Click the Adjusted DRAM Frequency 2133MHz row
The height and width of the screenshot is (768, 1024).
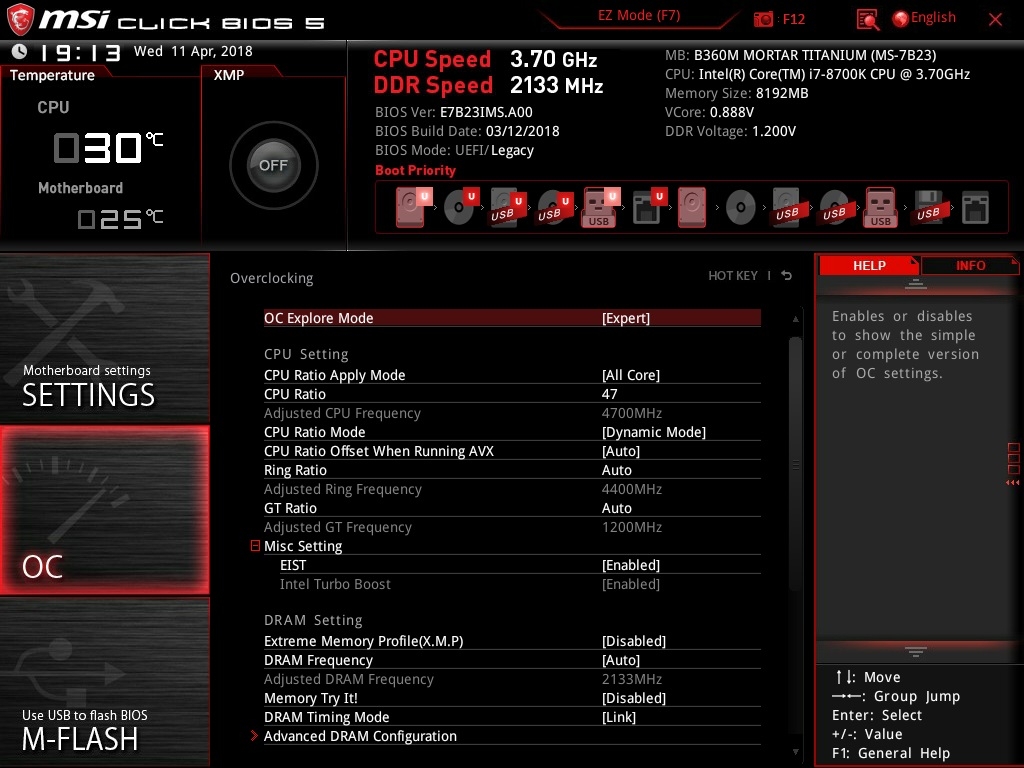tap(512, 679)
